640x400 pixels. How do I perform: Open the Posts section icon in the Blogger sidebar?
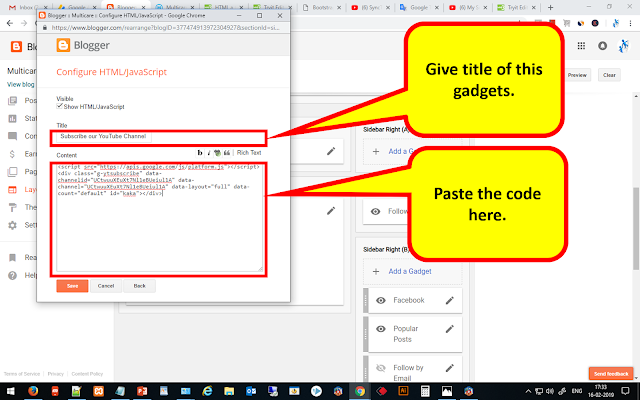pyautogui.click(x=13, y=100)
